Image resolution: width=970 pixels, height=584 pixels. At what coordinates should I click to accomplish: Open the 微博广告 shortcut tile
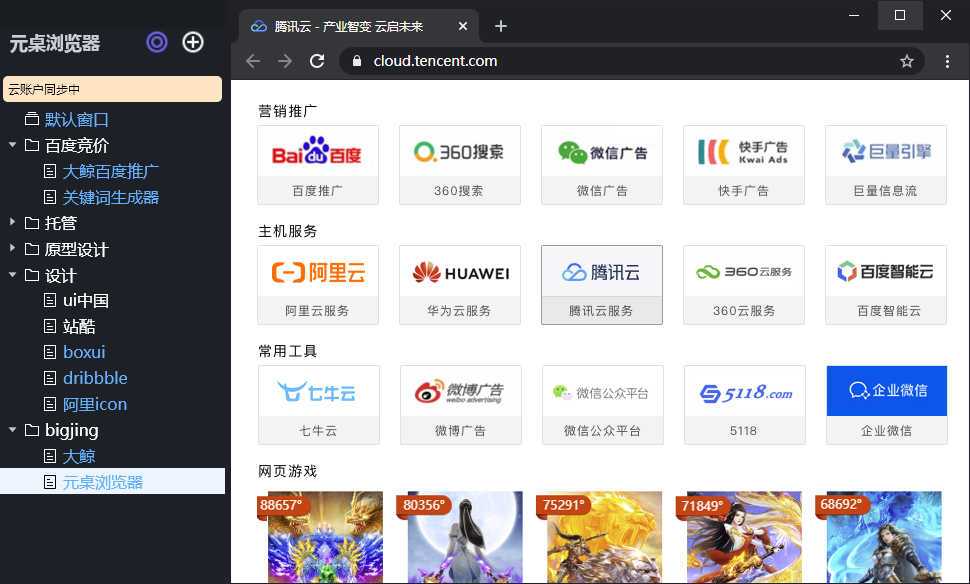(x=461, y=405)
